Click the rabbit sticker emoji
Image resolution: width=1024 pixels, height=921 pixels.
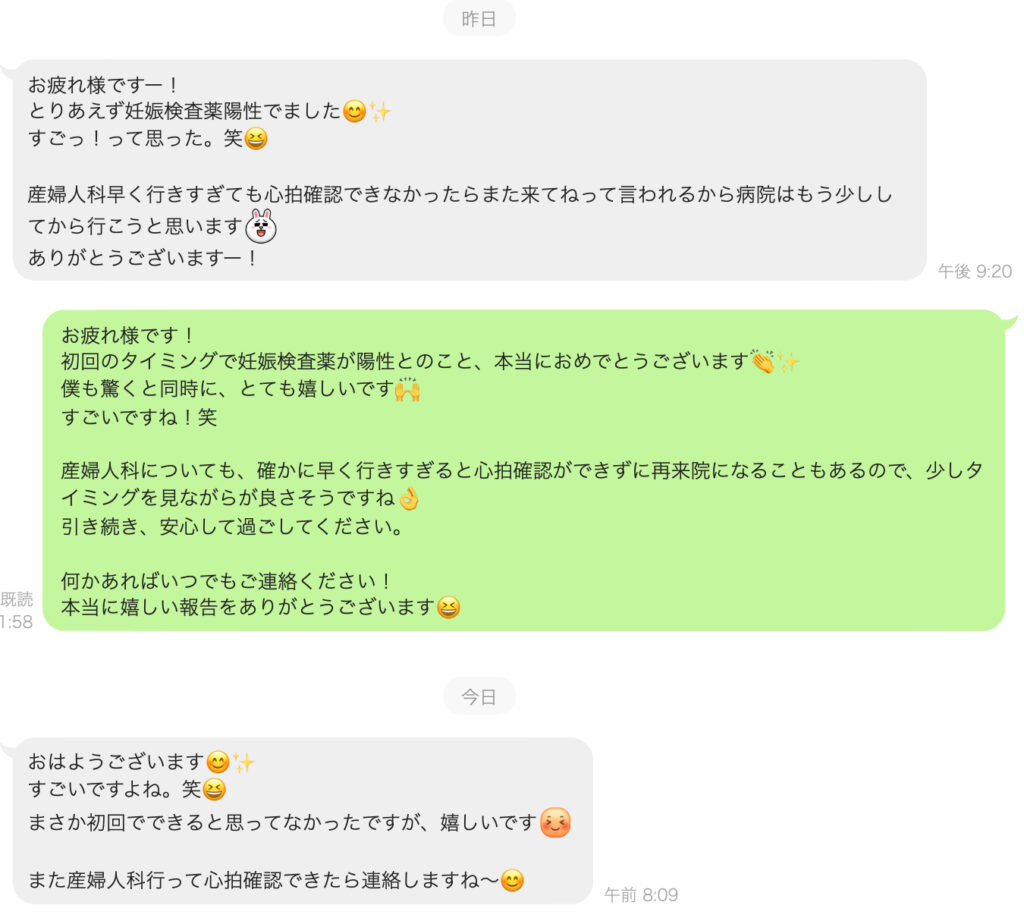coord(261,226)
